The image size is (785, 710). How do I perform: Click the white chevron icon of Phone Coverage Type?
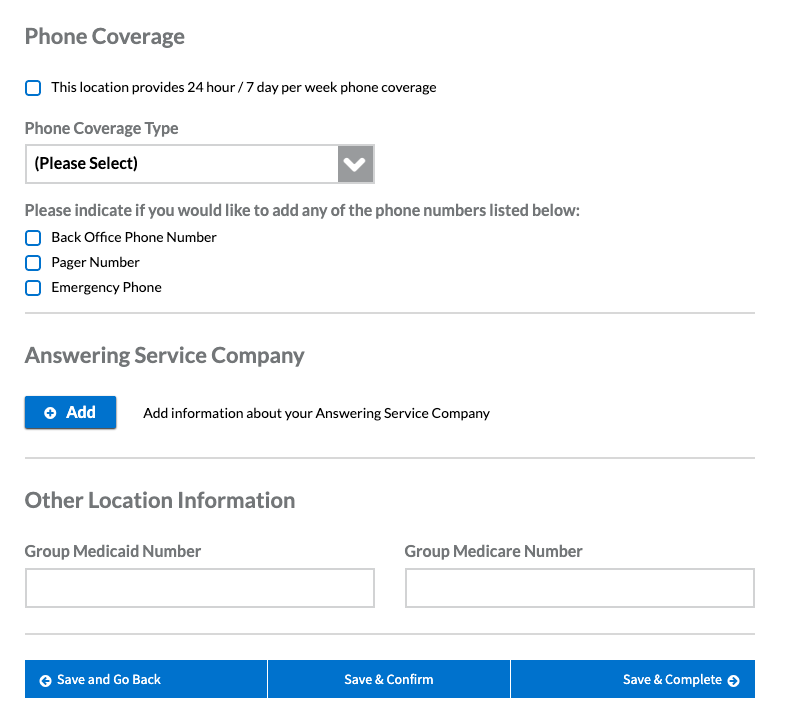(x=355, y=164)
